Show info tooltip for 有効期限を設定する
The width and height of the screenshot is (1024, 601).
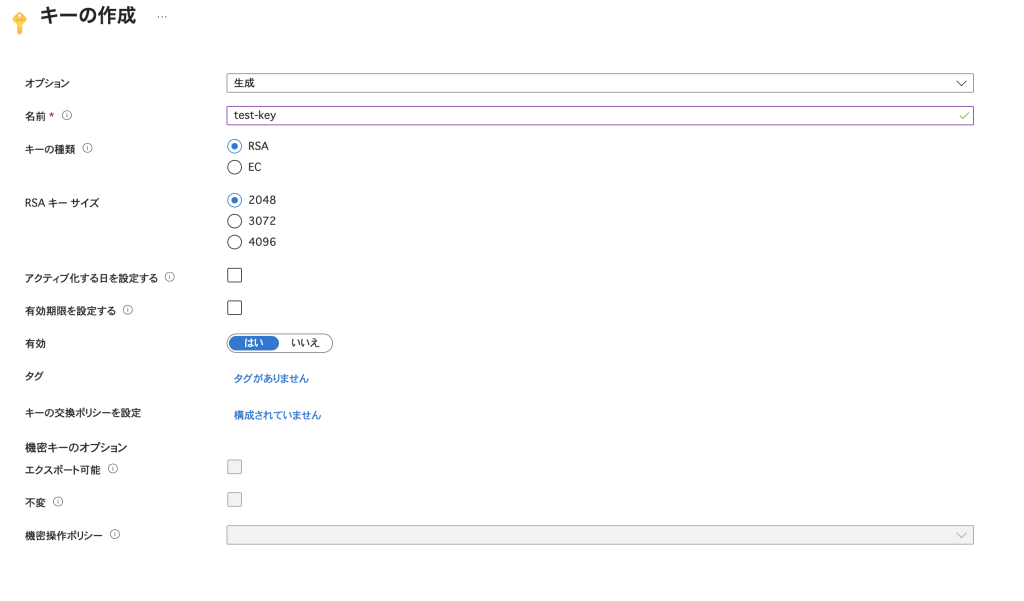click(128, 310)
